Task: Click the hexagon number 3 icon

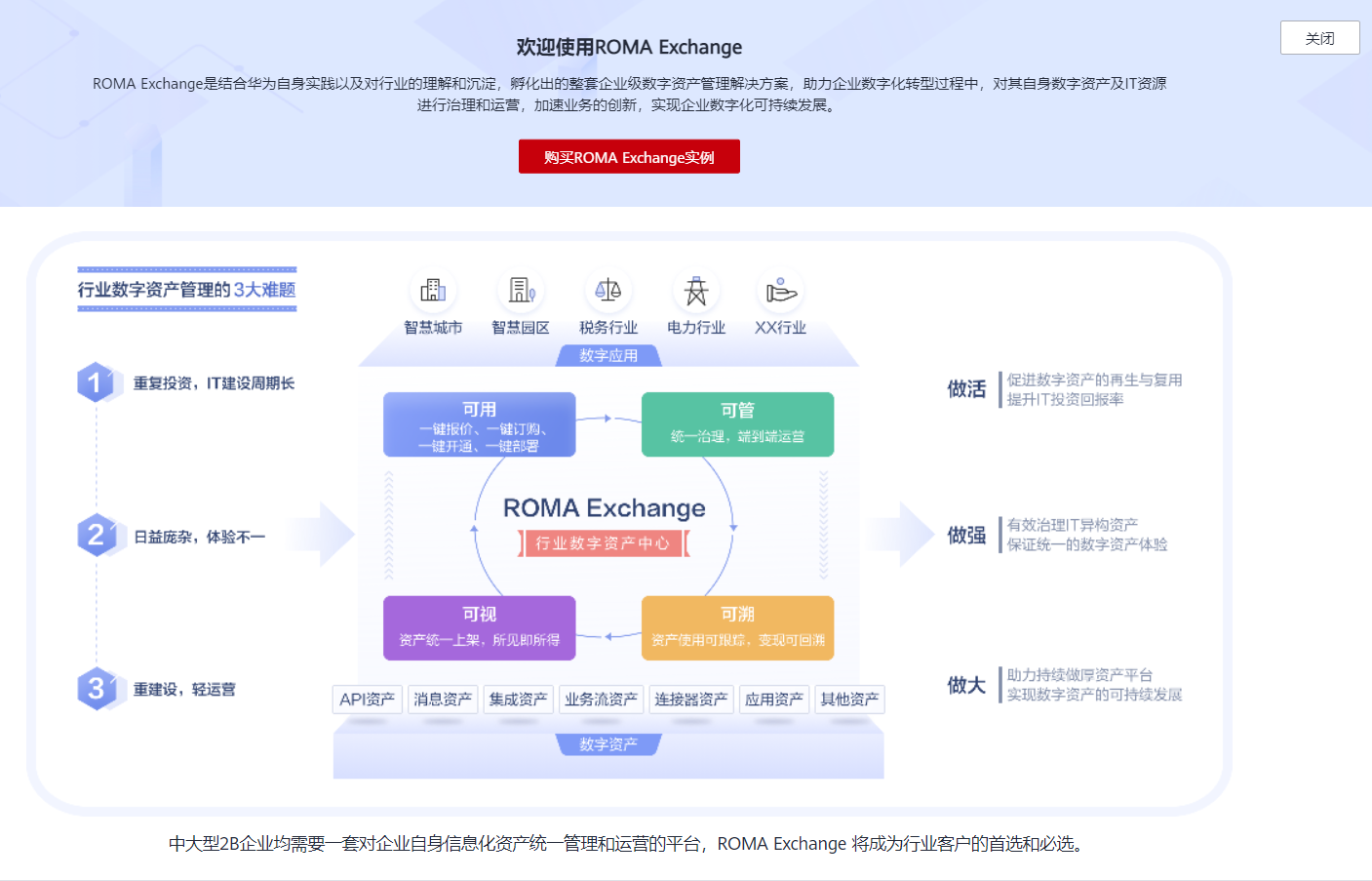Action: click(96, 688)
